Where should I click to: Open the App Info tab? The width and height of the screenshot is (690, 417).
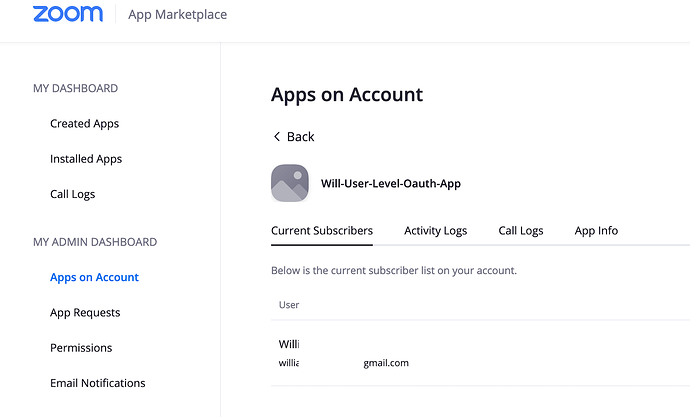pos(596,231)
